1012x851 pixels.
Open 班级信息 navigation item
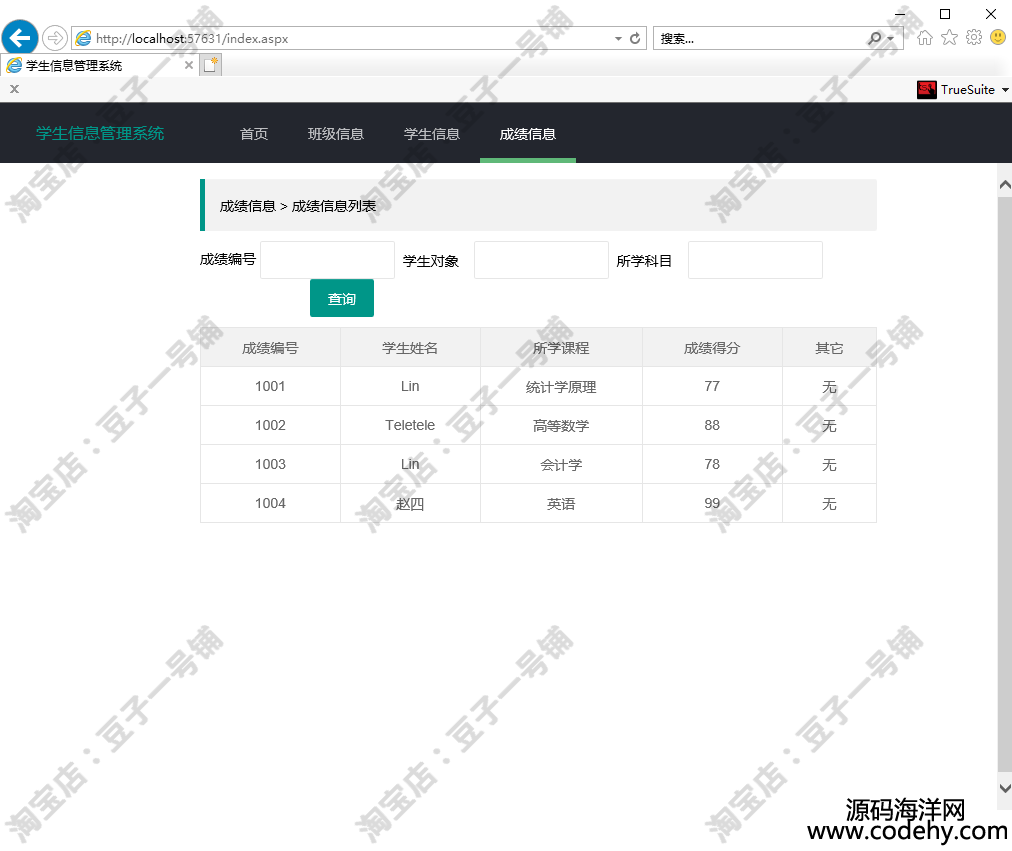tap(336, 134)
